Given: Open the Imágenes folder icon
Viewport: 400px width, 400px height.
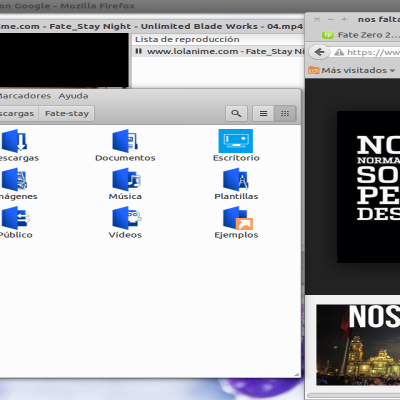Looking at the screenshot, I should (14, 179).
